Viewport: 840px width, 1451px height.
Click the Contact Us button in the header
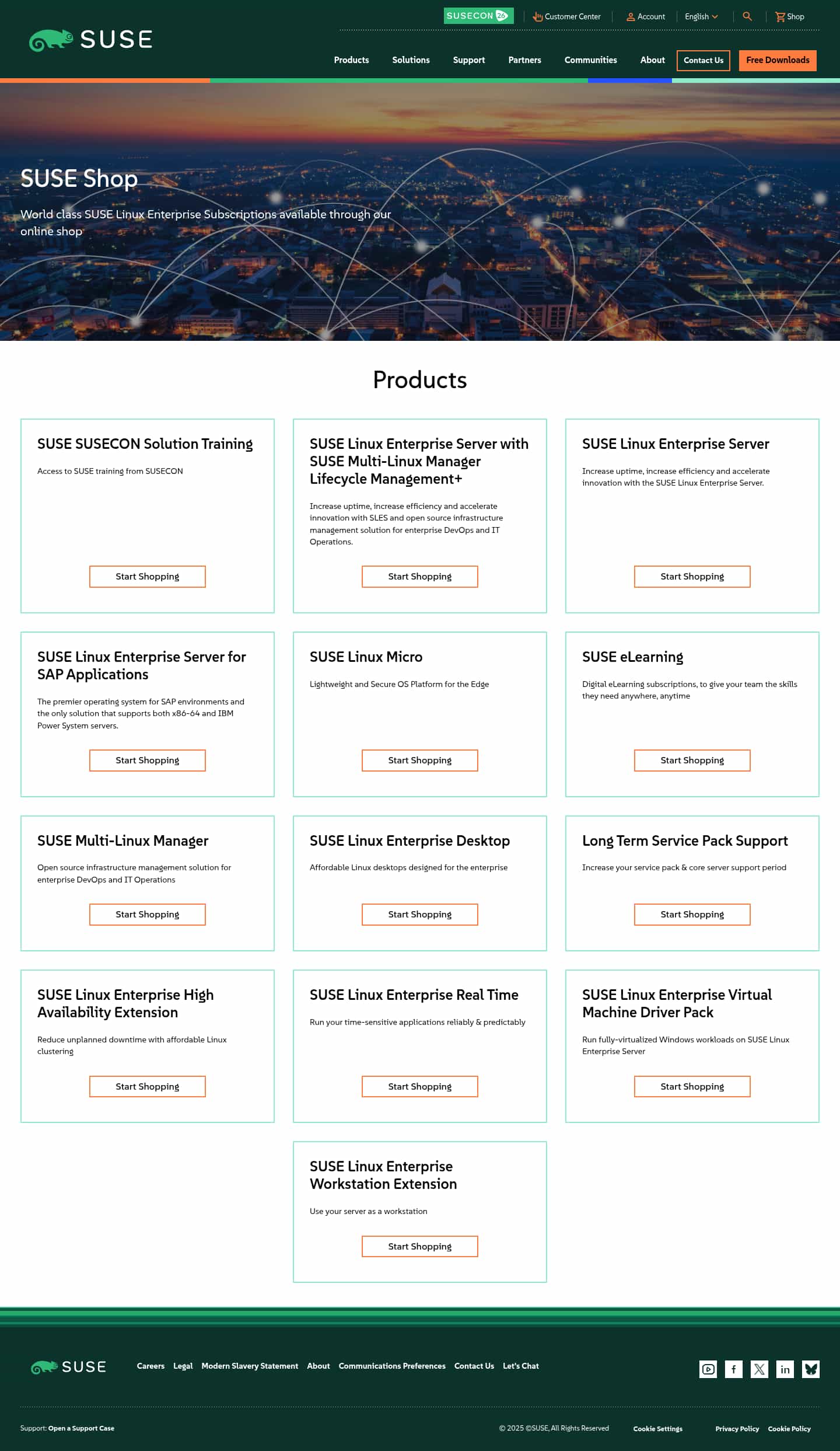(x=703, y=61)
